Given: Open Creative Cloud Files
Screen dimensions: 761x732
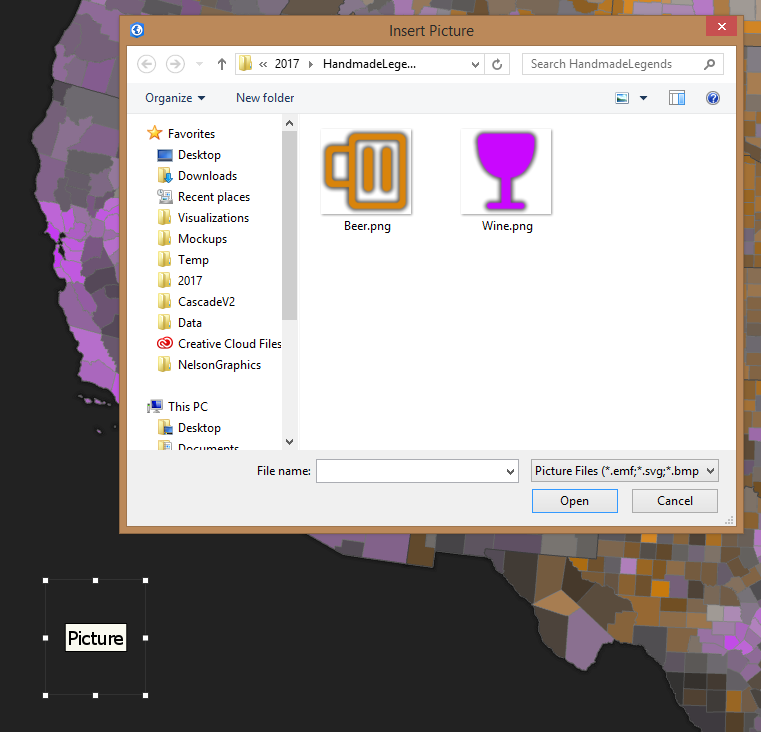Looking at the screenshot, I should point(230,344).
